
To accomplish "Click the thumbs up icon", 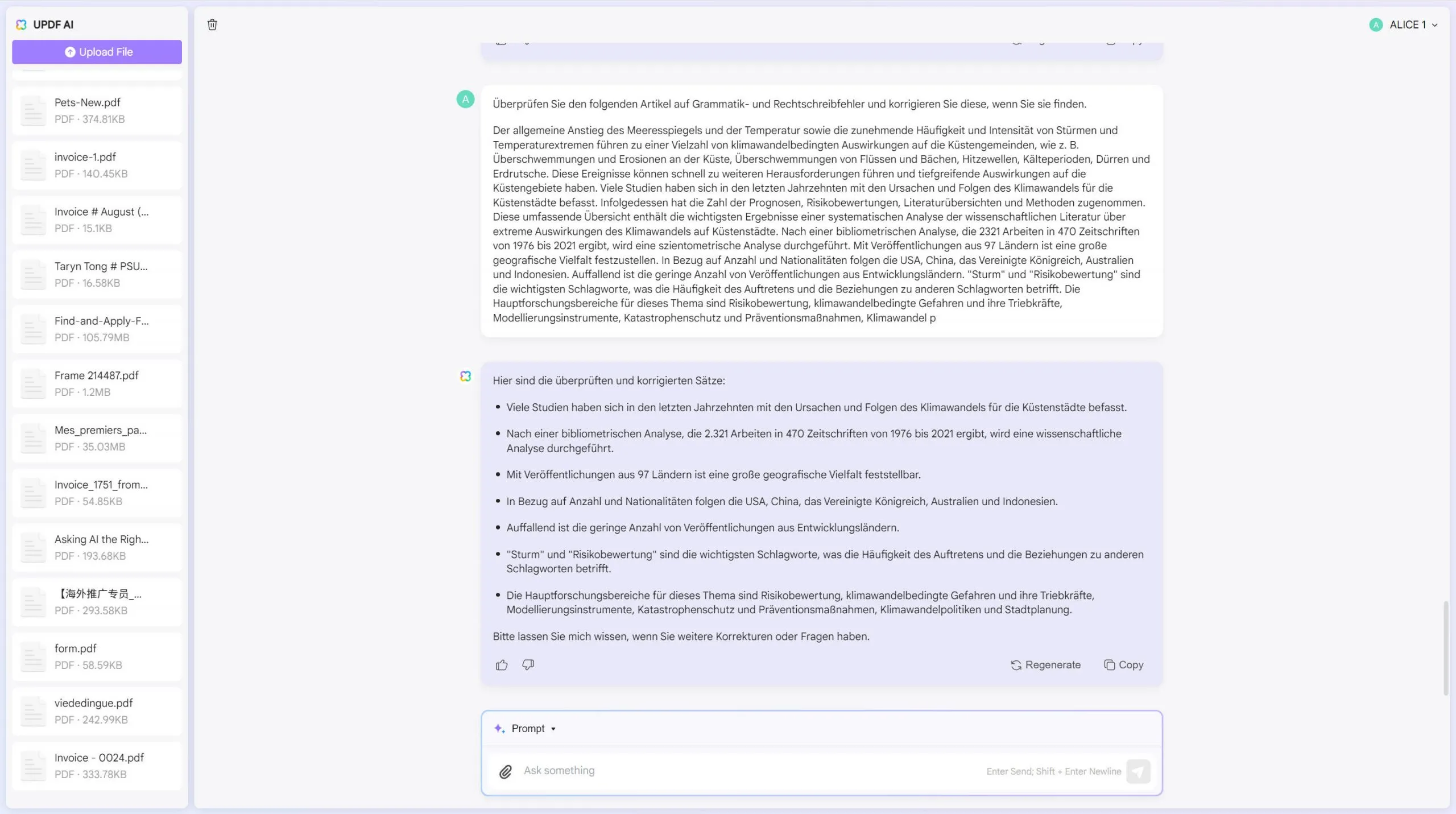I will tap(501, 663).
